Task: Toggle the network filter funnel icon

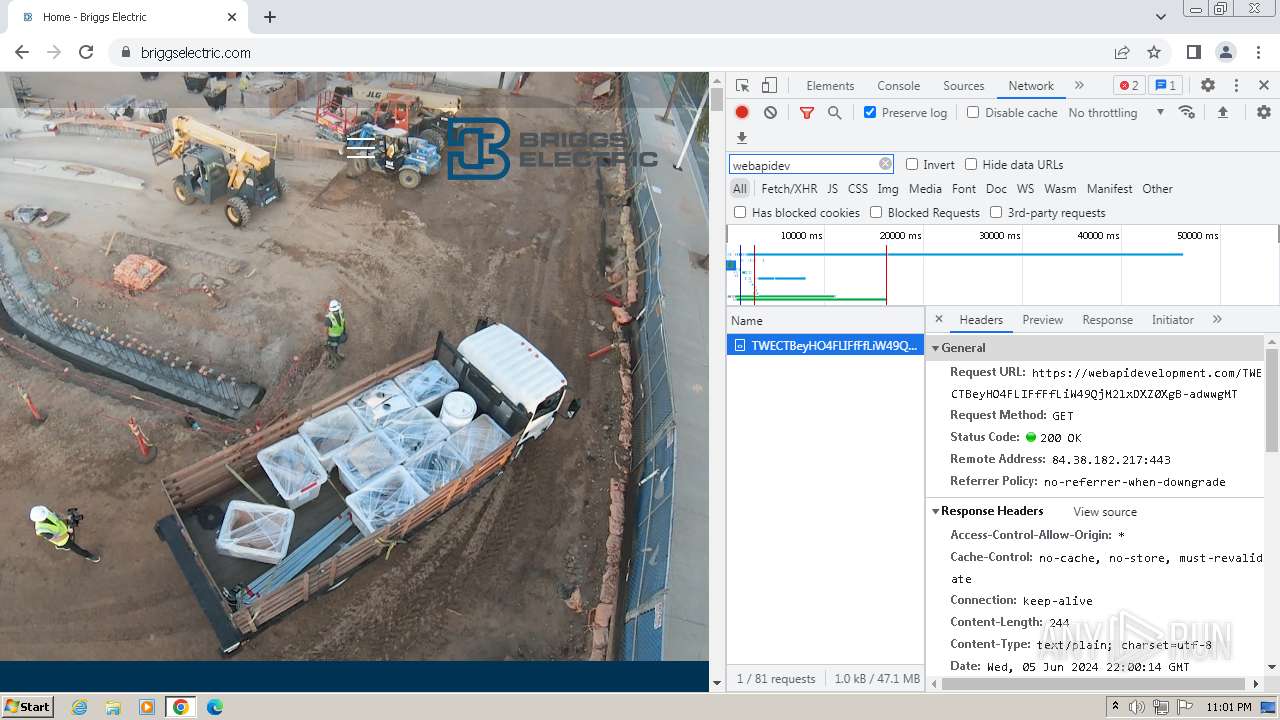Action: (x=807, y=113)
